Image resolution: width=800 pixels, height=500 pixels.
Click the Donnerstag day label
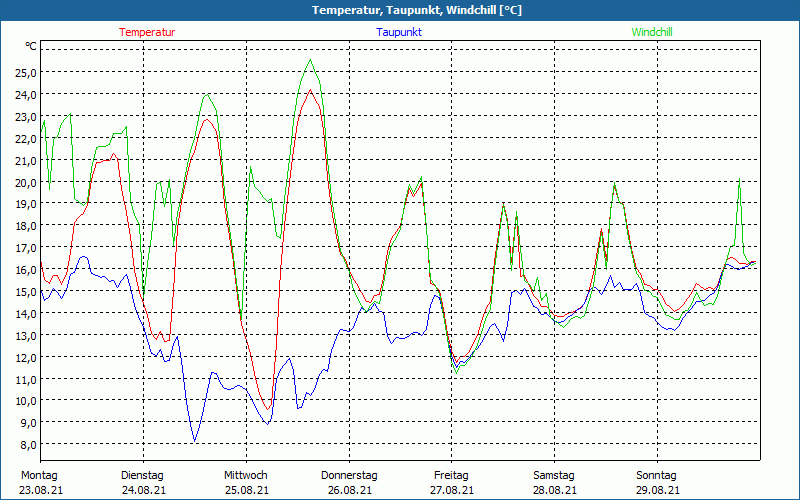coord(349,476)
